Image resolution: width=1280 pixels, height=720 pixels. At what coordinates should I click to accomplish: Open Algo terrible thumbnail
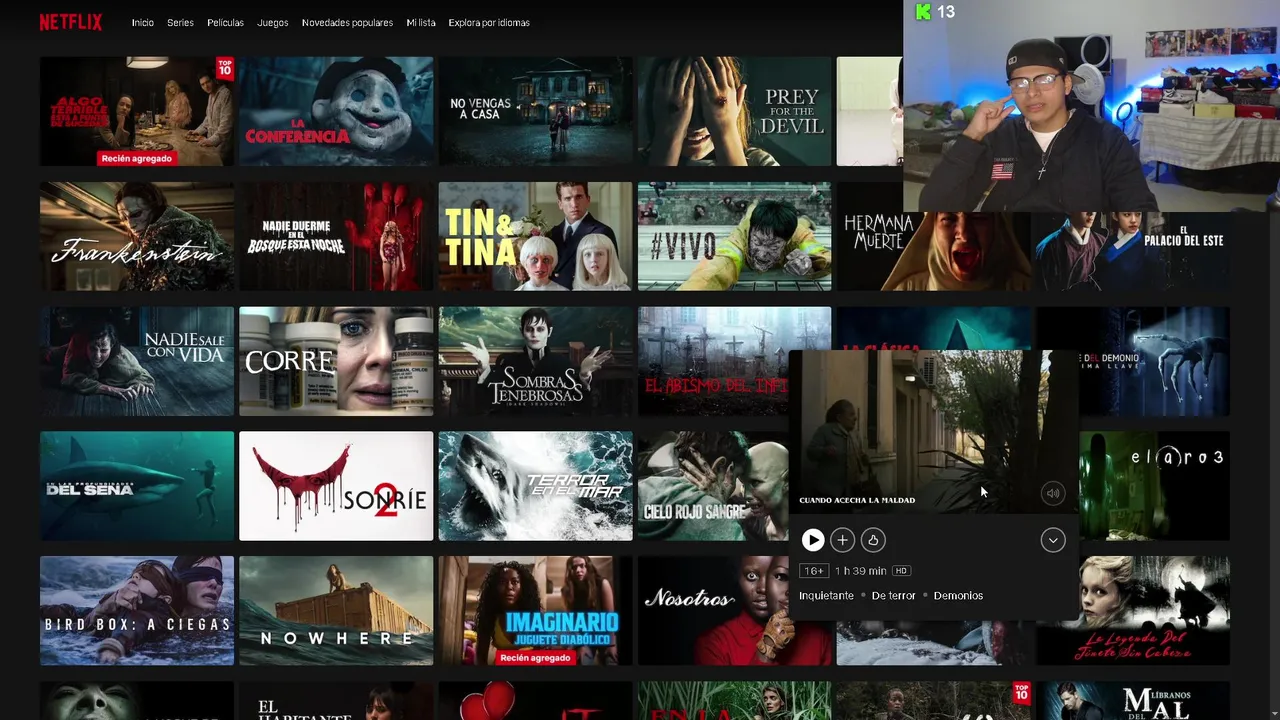coord(137,111)
